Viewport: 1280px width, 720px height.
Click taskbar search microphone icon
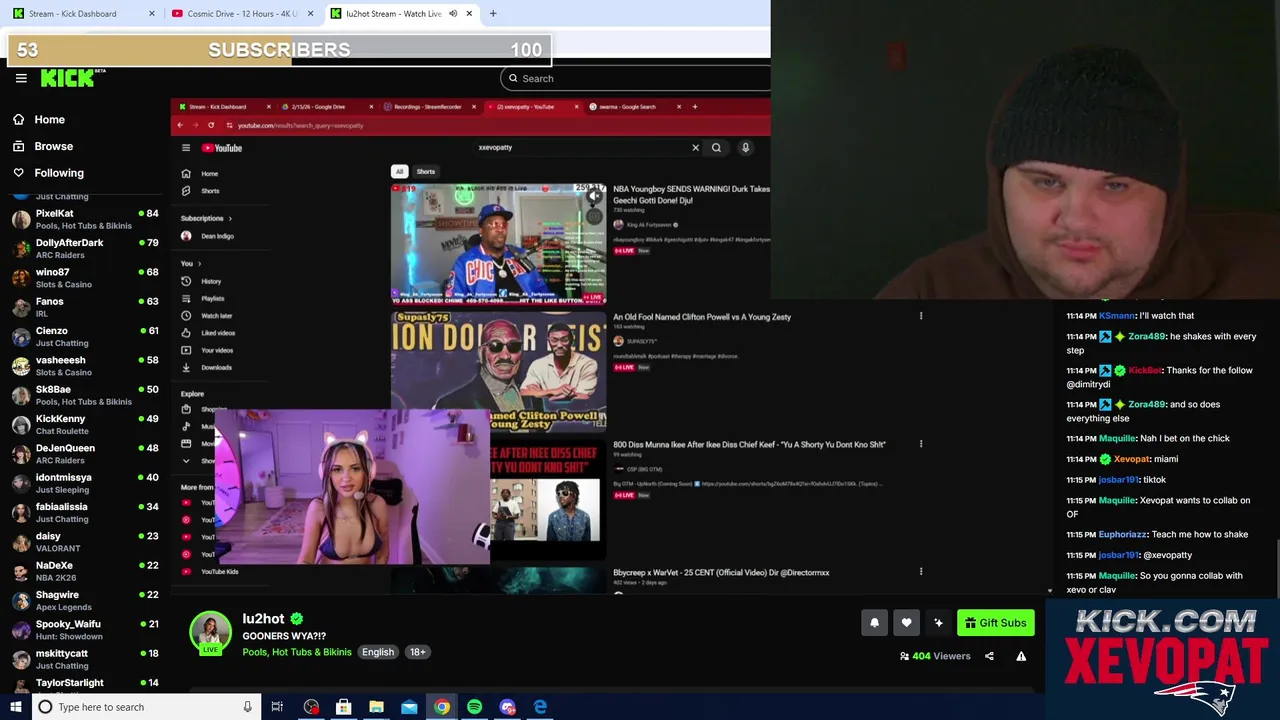click(x=247, y=707)
